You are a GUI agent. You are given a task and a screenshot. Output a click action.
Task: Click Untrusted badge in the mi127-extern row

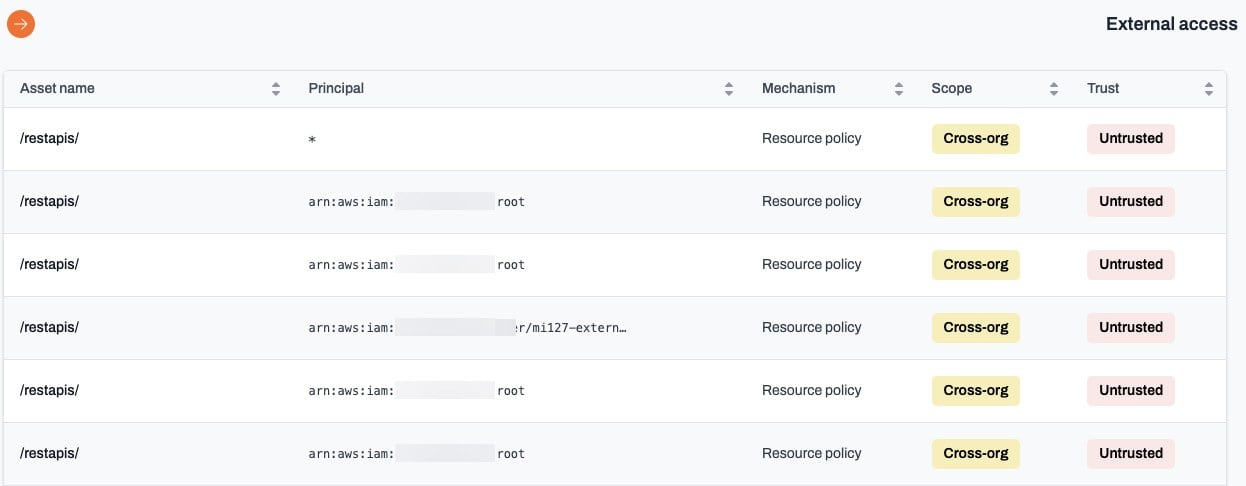[1131, 328]
